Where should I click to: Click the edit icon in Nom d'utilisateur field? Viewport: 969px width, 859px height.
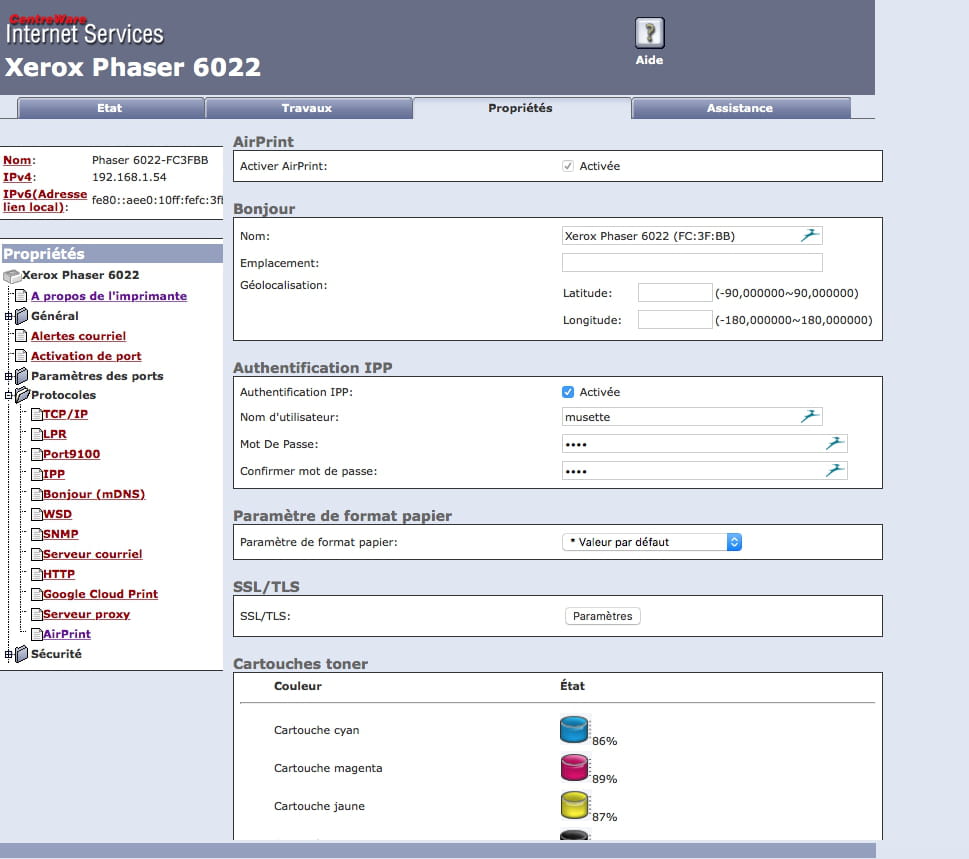click(x=810, y=417)
